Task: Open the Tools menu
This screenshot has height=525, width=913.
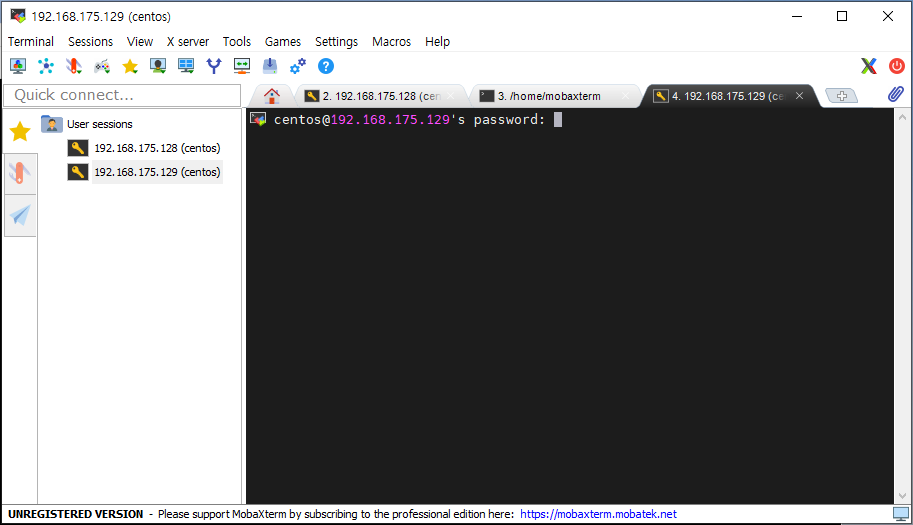Action: click(x=236, y=42)
